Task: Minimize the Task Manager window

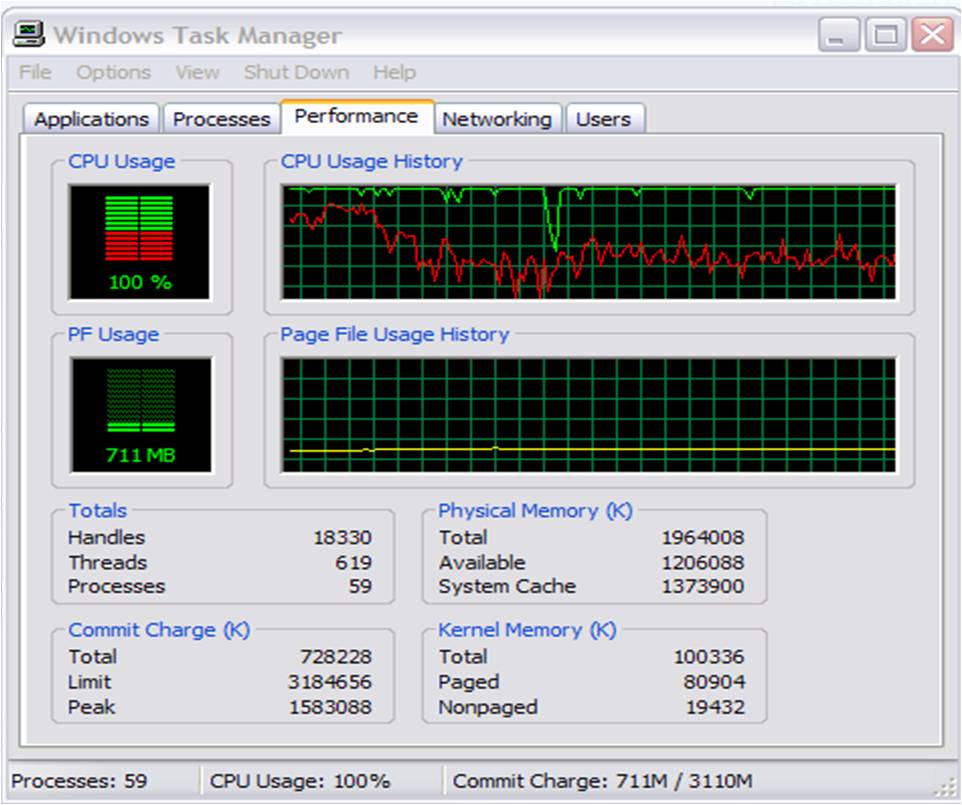Action: coord(838,34)
